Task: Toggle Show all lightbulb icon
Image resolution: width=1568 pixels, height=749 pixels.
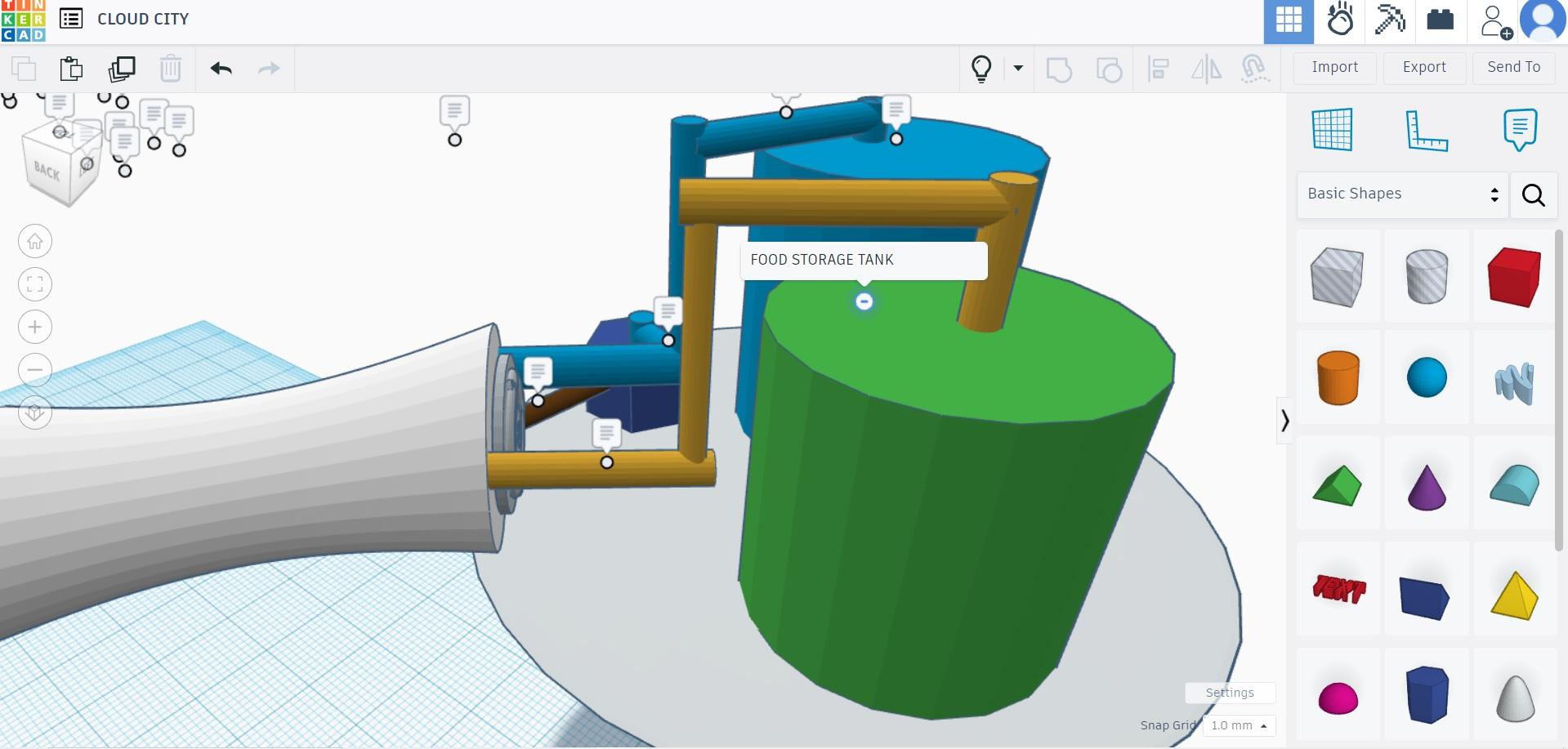Action: (981, 69)
